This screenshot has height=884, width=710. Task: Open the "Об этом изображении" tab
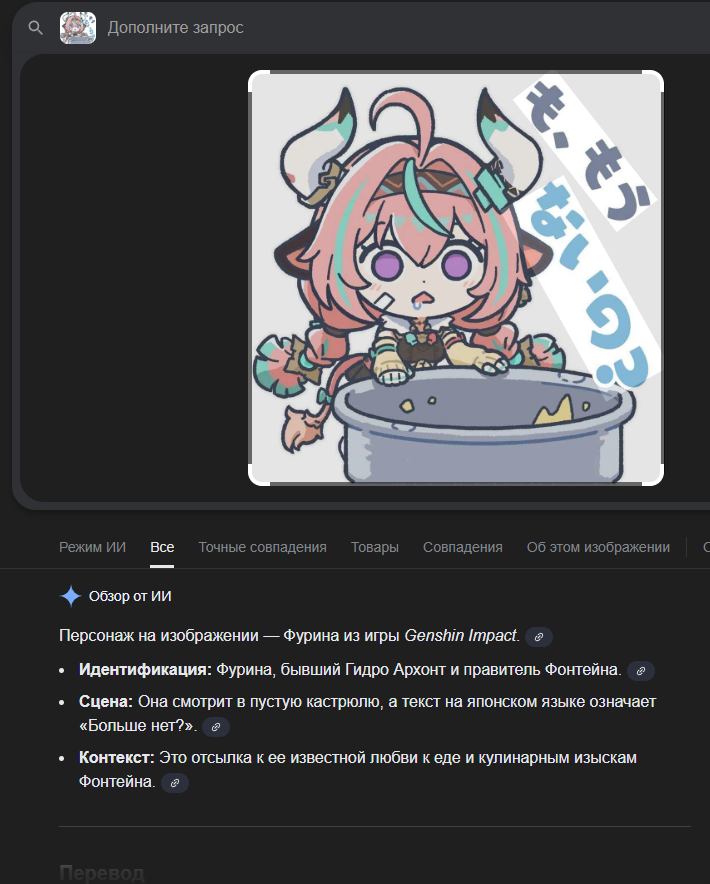coord(598,547)
